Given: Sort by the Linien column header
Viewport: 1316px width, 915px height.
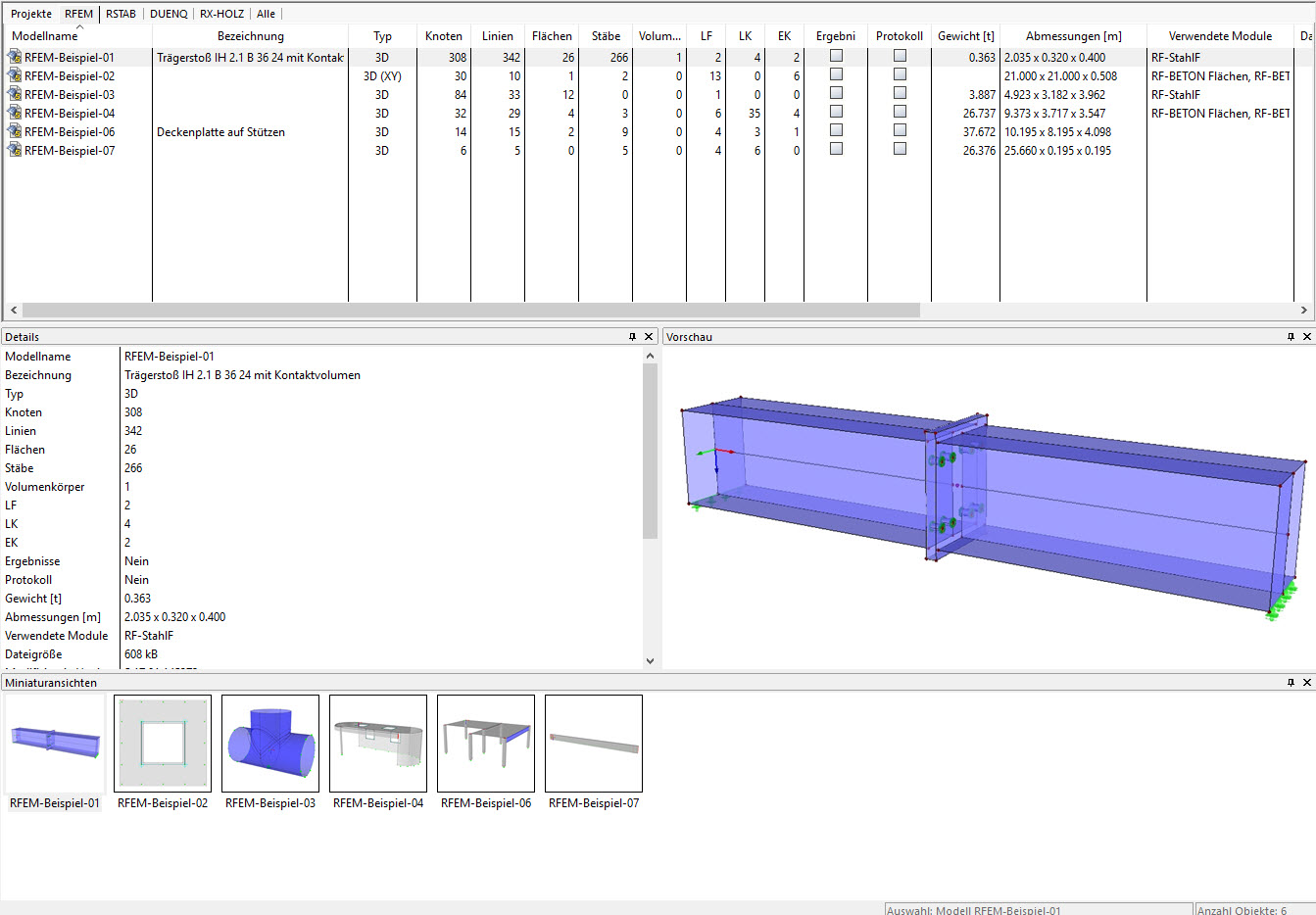Looking at the screenshot, I should point(498,36).
